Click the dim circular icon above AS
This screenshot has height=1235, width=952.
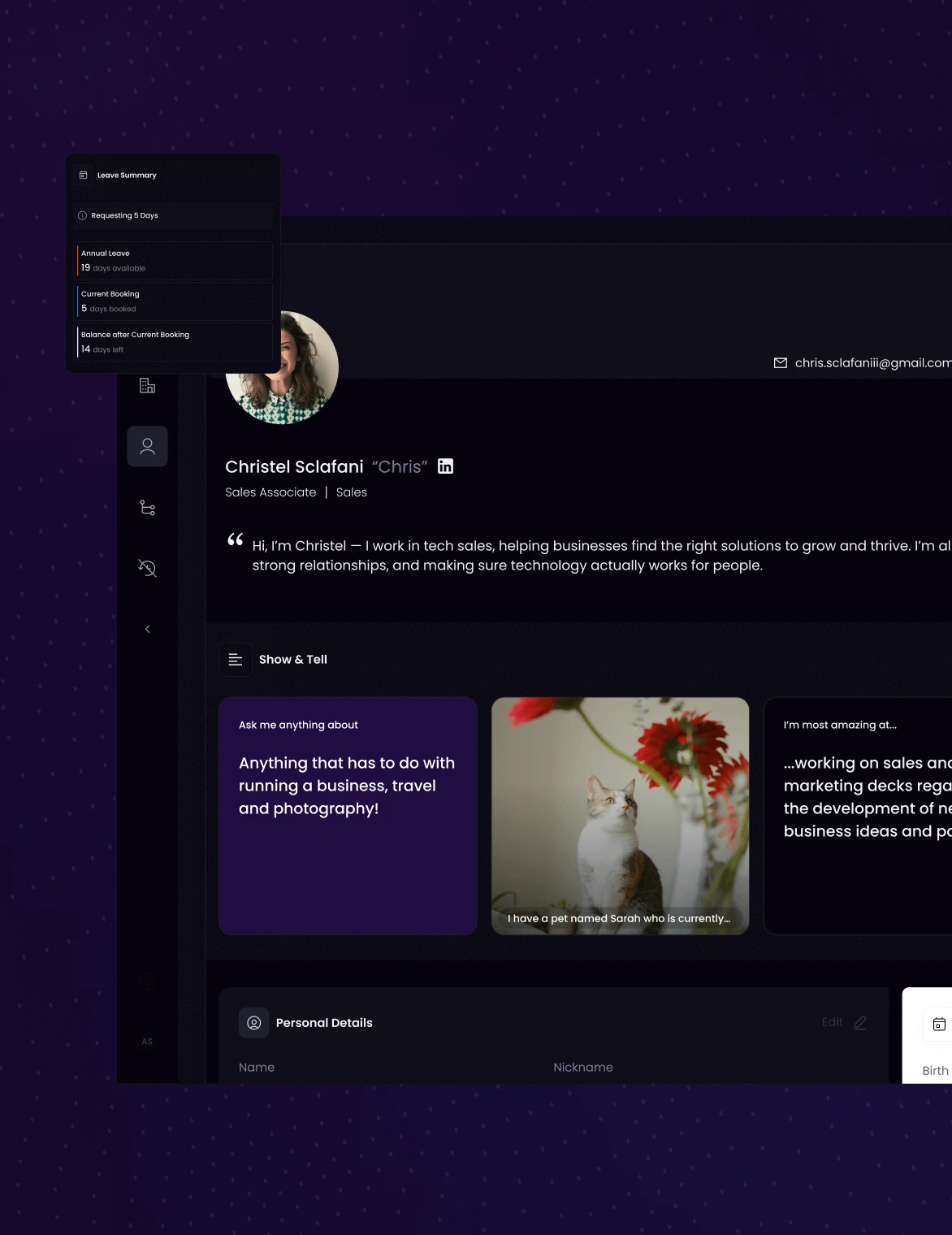[147, 981]
